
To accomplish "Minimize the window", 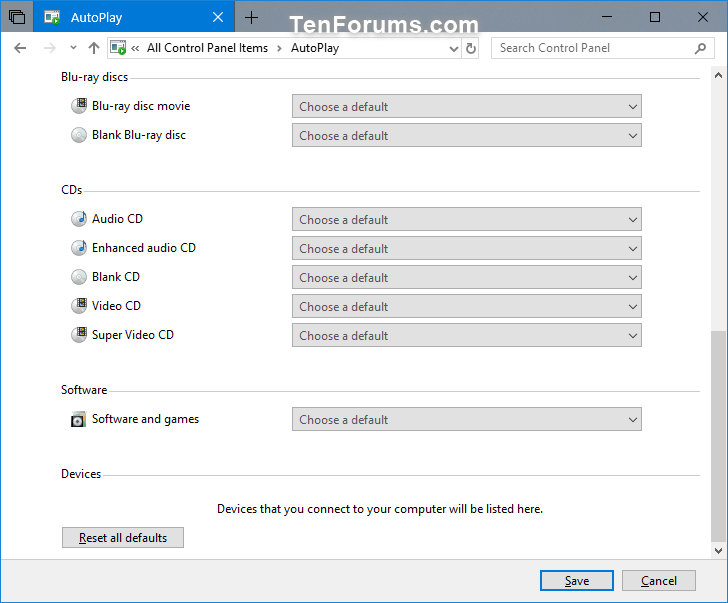I will point(607,17).
